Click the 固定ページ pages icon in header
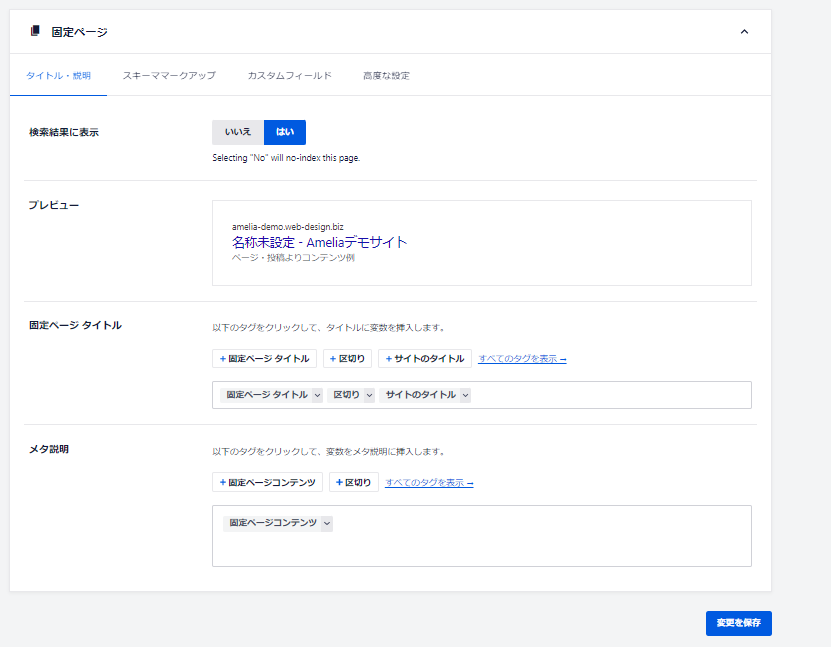The height and width of the screenshot is (647, 831). 35,32
